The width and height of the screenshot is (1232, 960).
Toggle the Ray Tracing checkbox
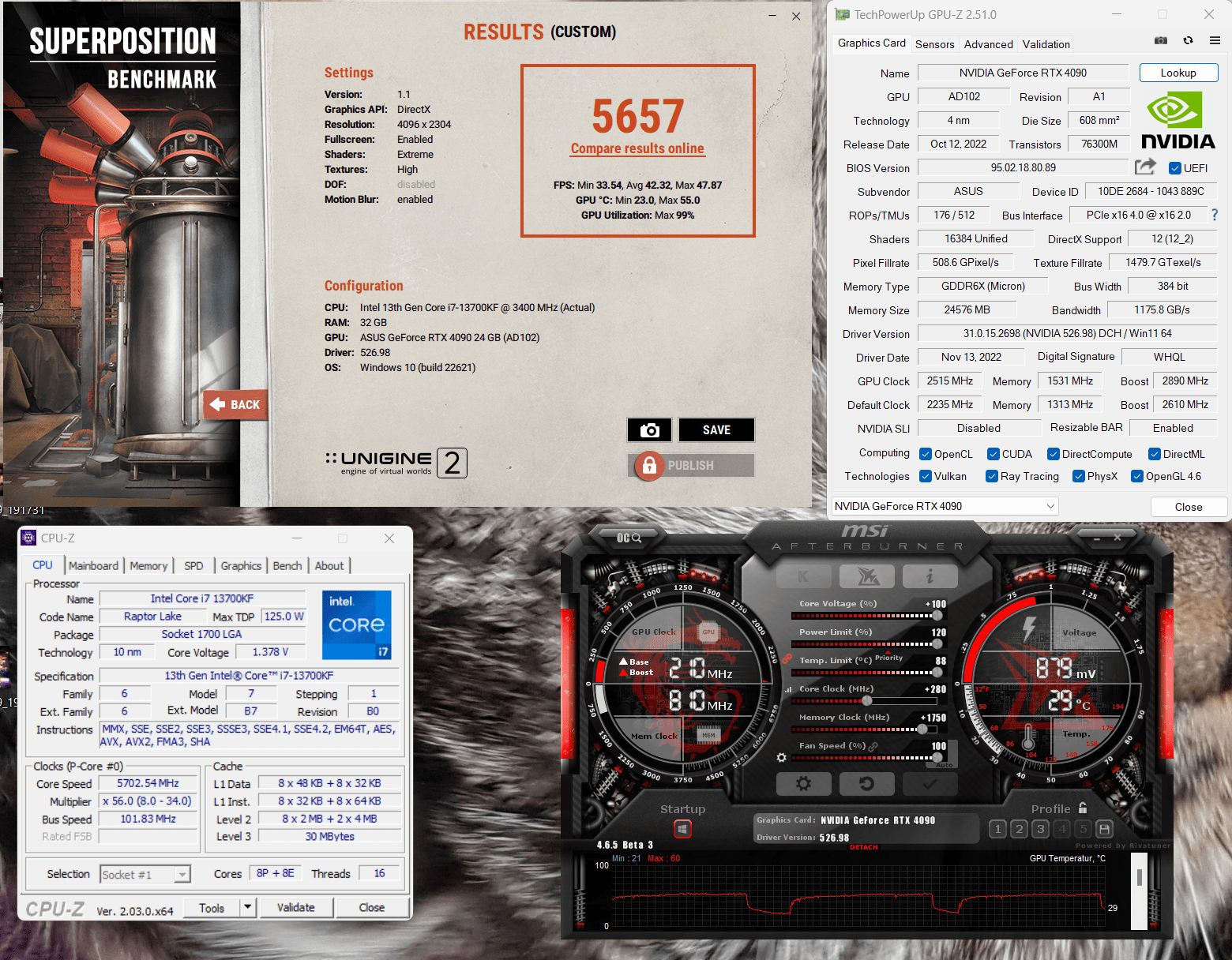click(x=992, y=475)
